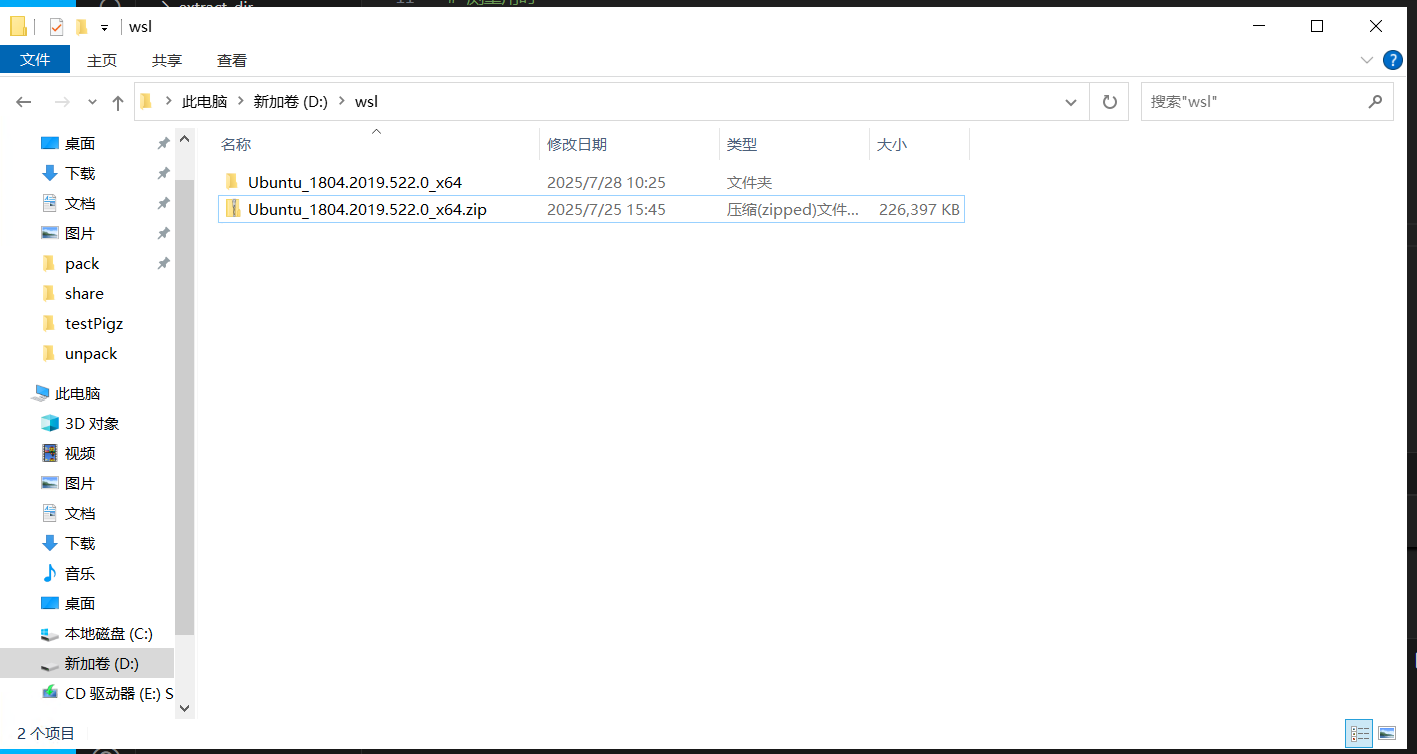Open the unpack folder in sidebar
1417x754 pixels.
(x=91, y=353)
